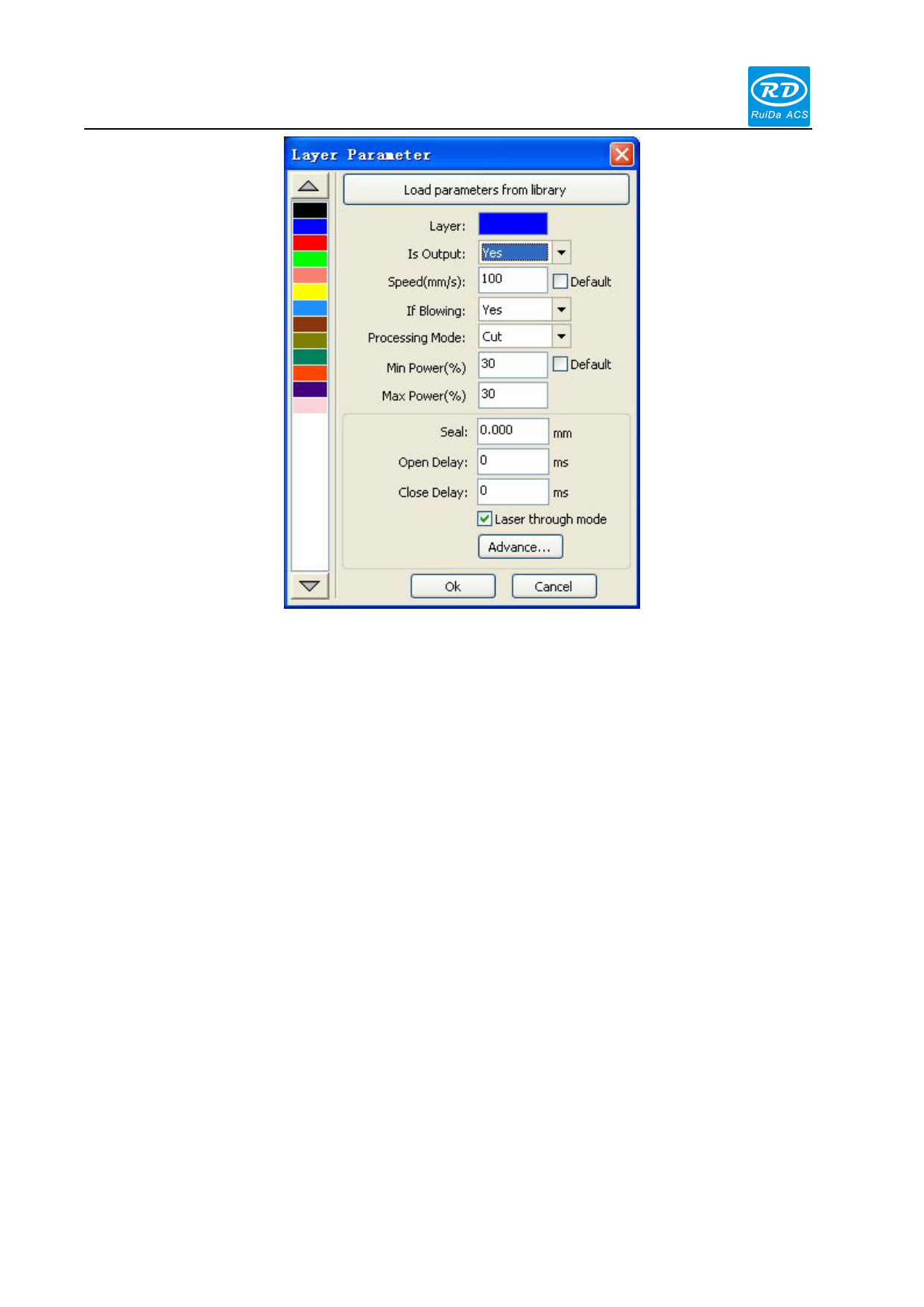Image resolution: width=924 pixels, height=1307 pixels.
Task: Click the scroll down arrow below layer list
Action: [x=309, y=586]
